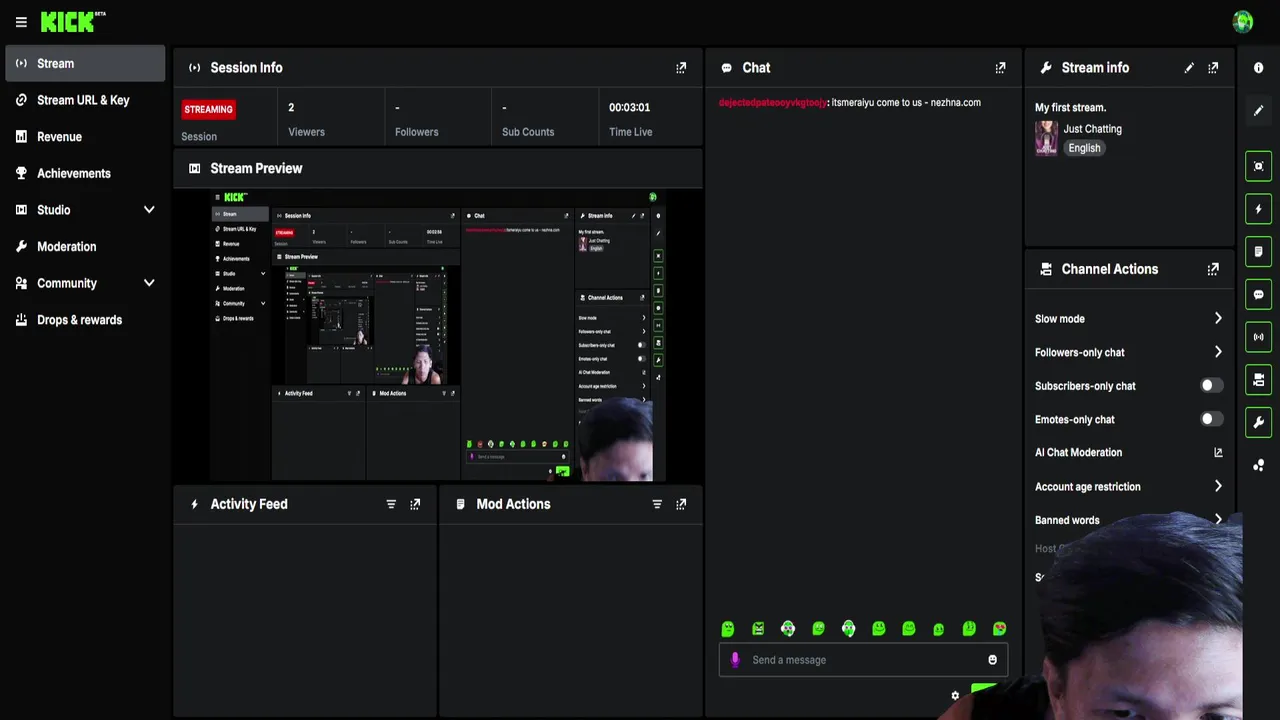Open AI Chat Moderation external link
The image size is (1280, 720).
(x=1218, y=453)
